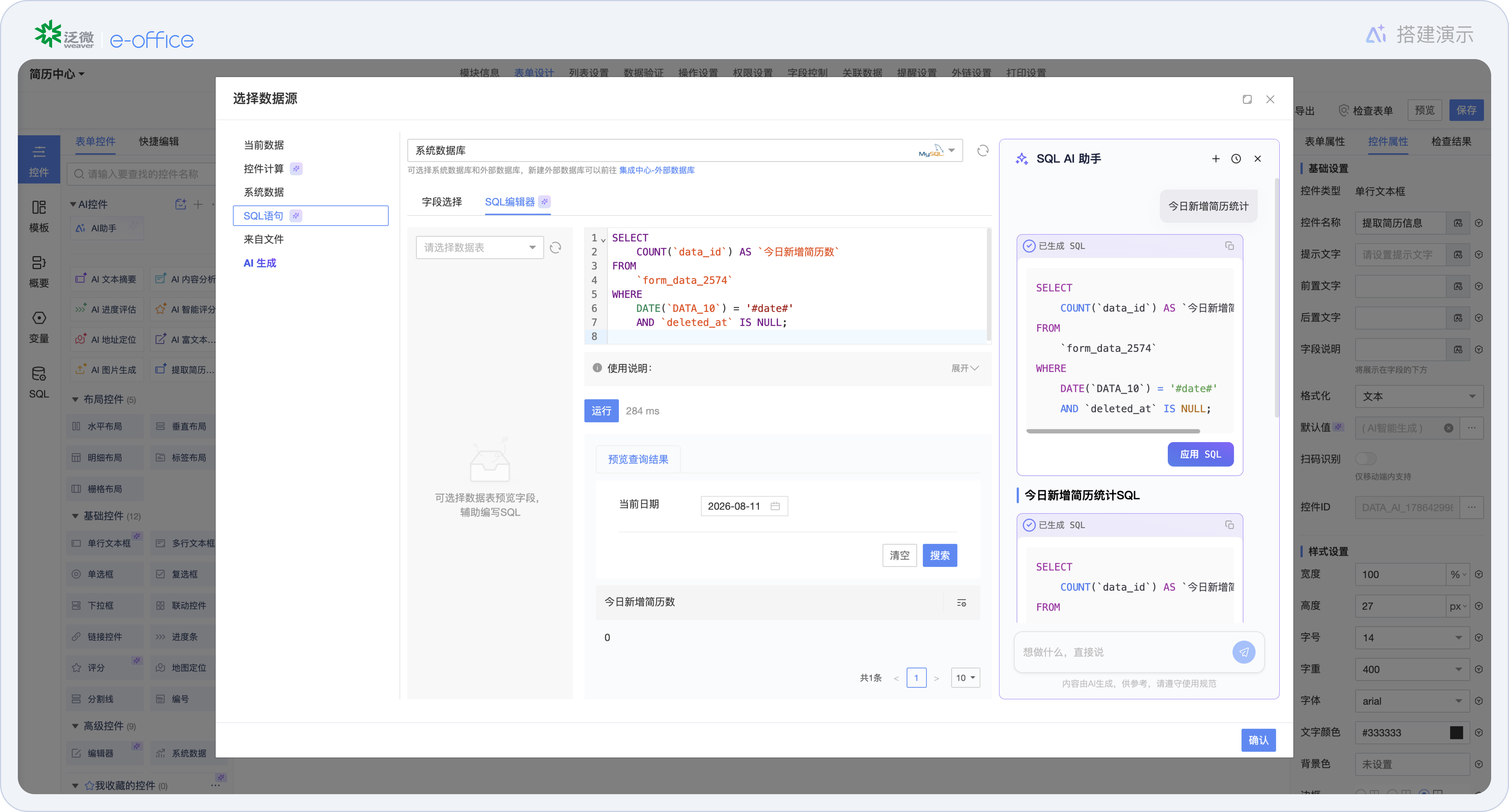Refresh the database list next to 系统数据库
The image size is (1509, 812).
(x=982, y=151)
